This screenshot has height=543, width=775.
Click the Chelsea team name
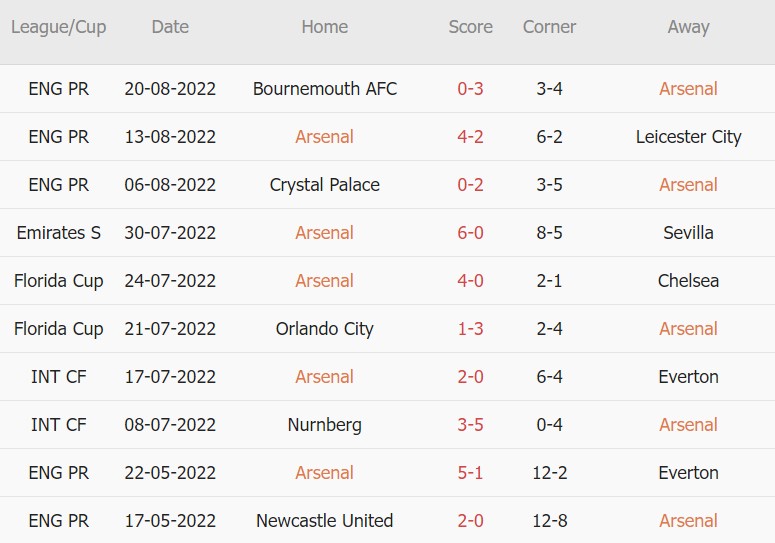[688, 281]
